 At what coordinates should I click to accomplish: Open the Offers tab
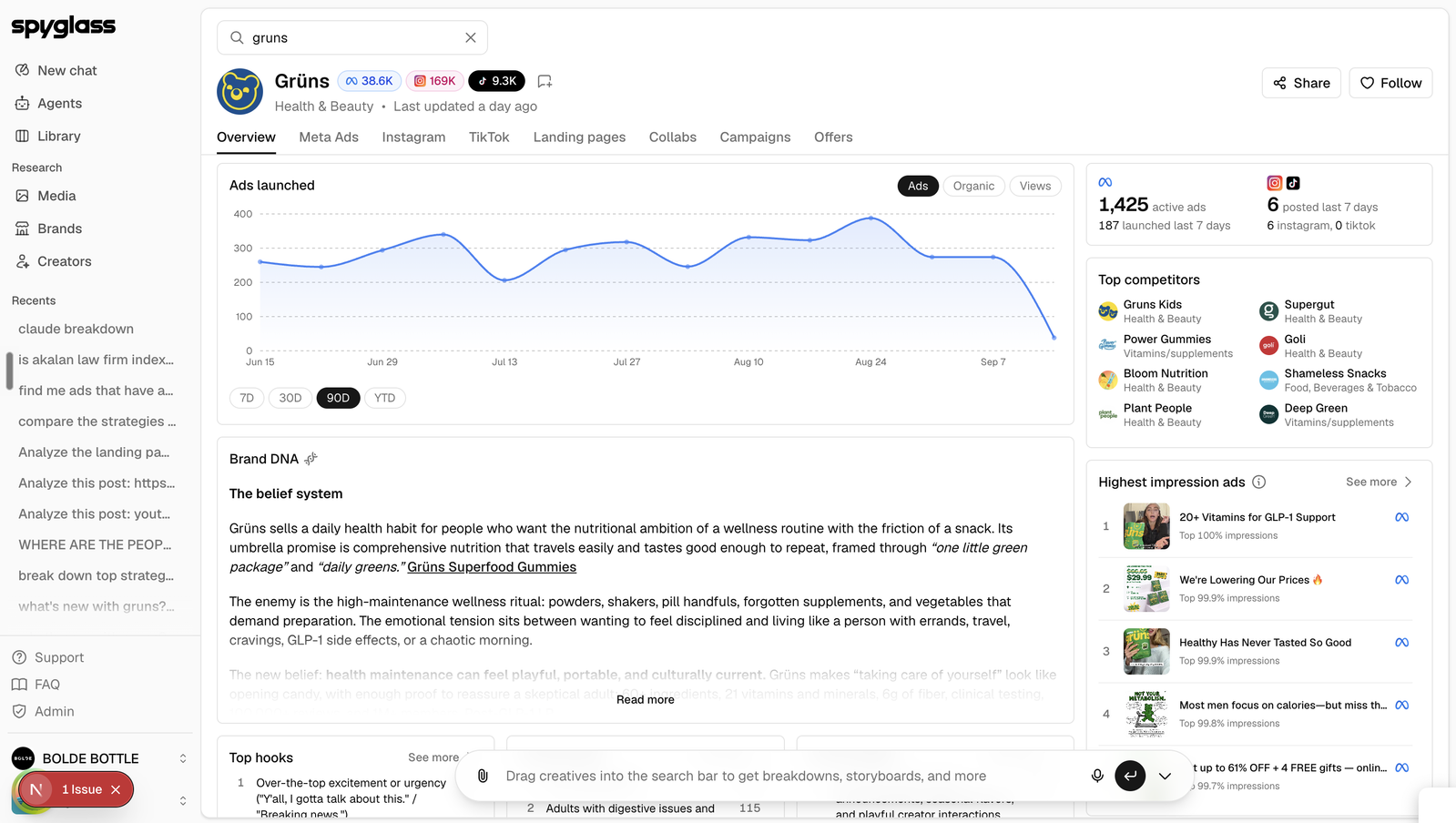coord(833,137)
